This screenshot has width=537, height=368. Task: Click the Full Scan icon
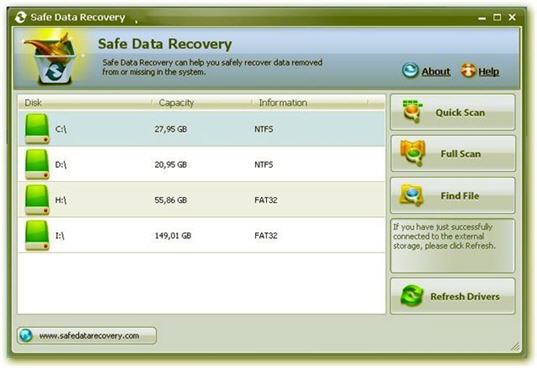point(413,153)
